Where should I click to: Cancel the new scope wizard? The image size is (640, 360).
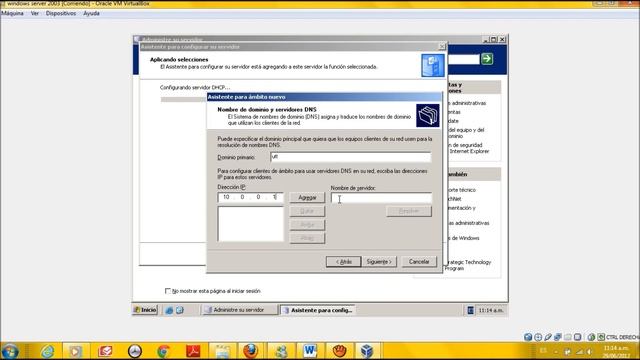(x=419, y=262)
